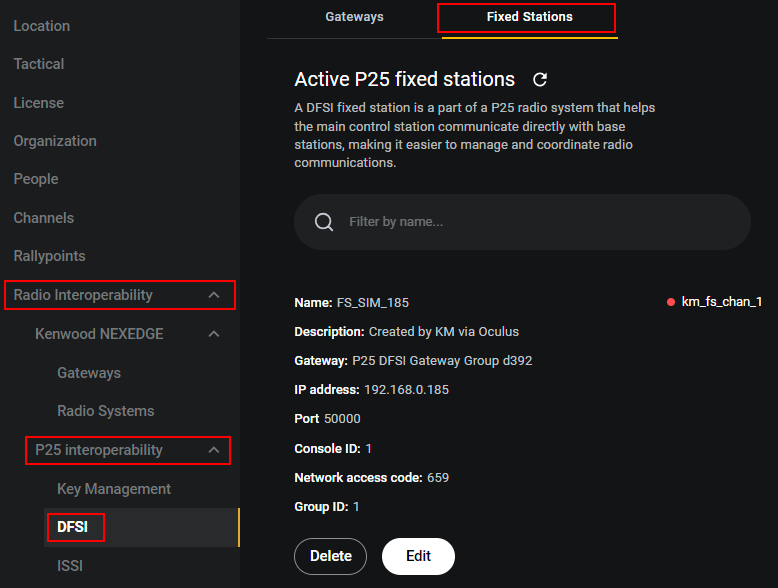The width and height of the screenshot is (778, 588).
Task: Click the red status dot beside km_fs_chan_1
Action: point(671,302)
